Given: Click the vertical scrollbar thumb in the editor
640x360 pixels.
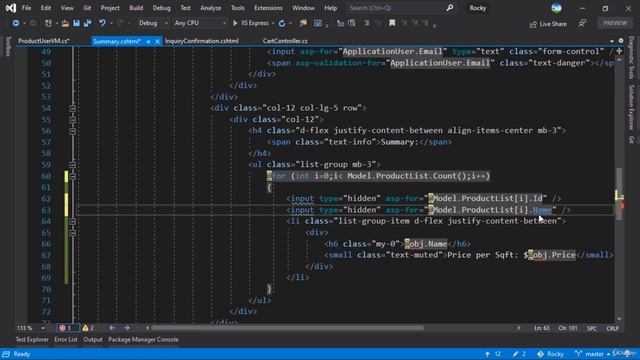Looking at the screenshot, I should coord(619,194).
